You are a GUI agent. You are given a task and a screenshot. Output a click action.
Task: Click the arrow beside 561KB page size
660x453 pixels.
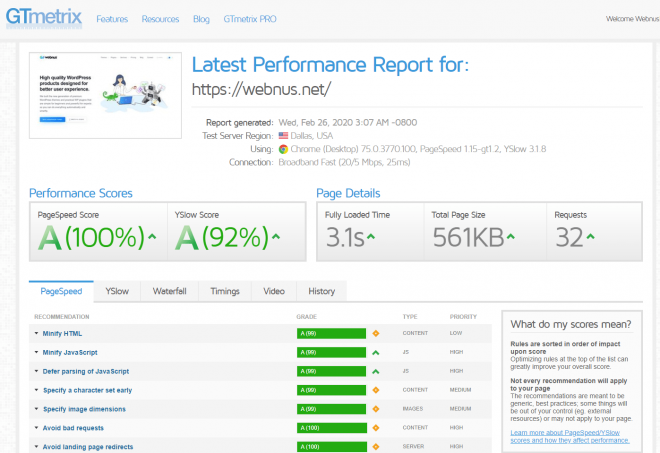(x=511, y=237)
